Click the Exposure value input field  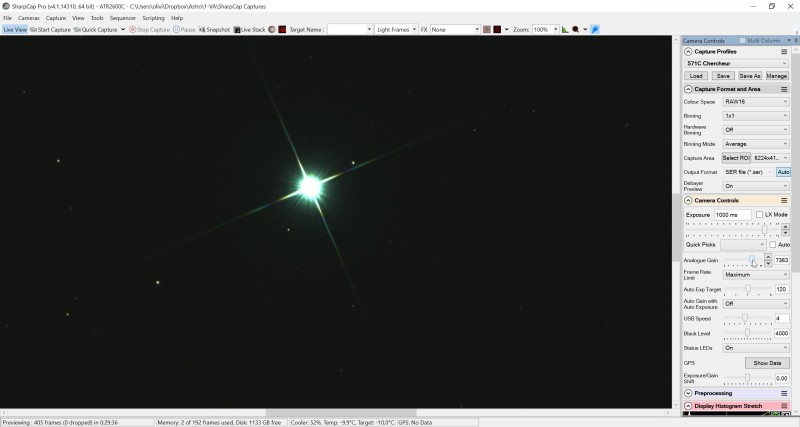(x=733, y=215)
